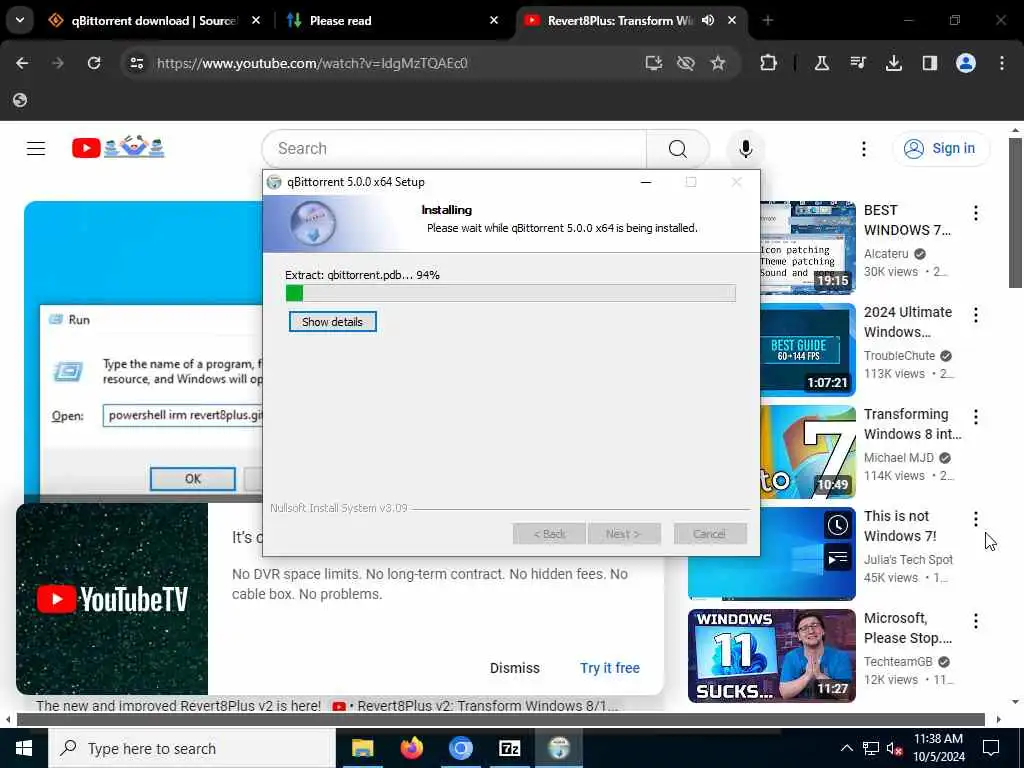Open the labs flask icon in toolbar
The width and height of the screenshot is (1024, 768).
822,63
